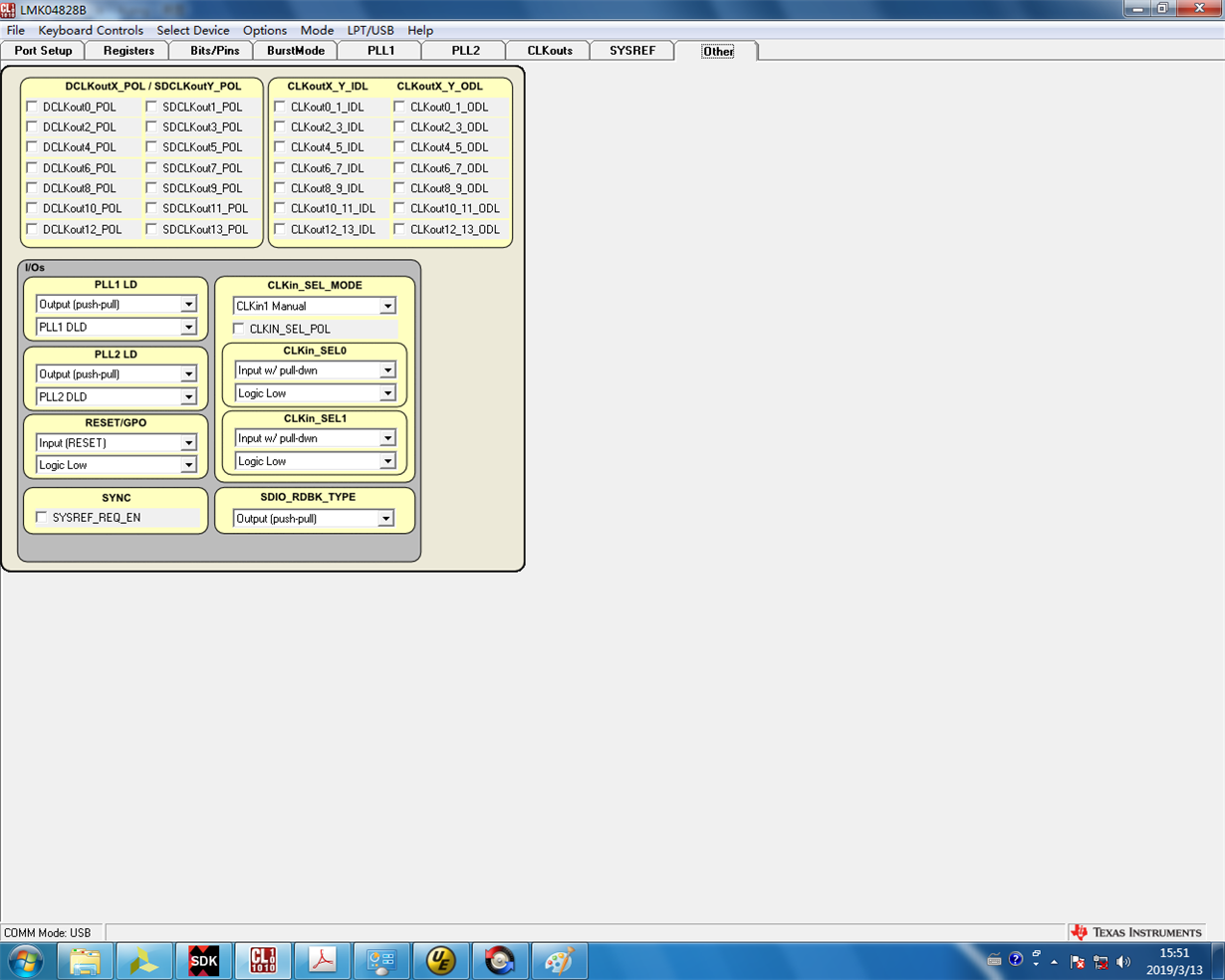
Task: Open the Input (RESET) dropdown
Action: (x=117, y=442)
